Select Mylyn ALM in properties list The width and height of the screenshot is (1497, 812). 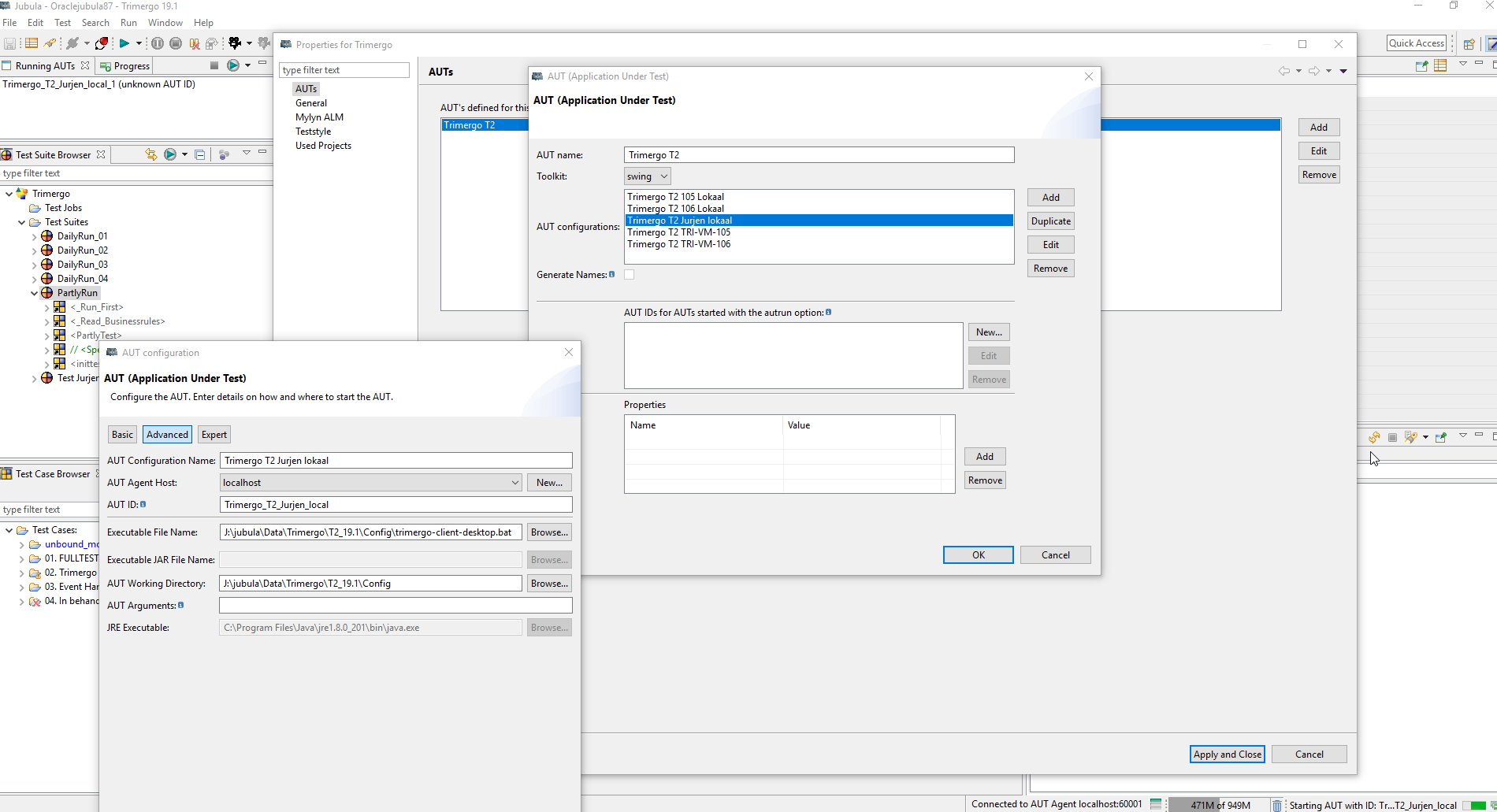point(319,117)
